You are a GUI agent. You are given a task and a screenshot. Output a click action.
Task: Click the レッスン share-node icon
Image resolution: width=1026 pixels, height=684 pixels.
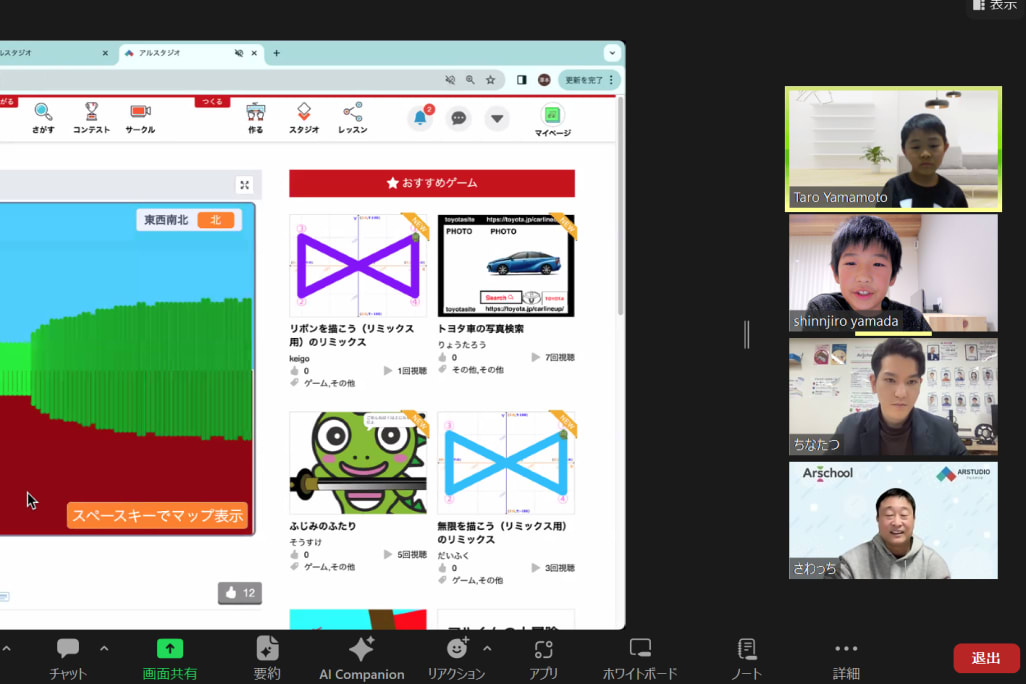352,113
